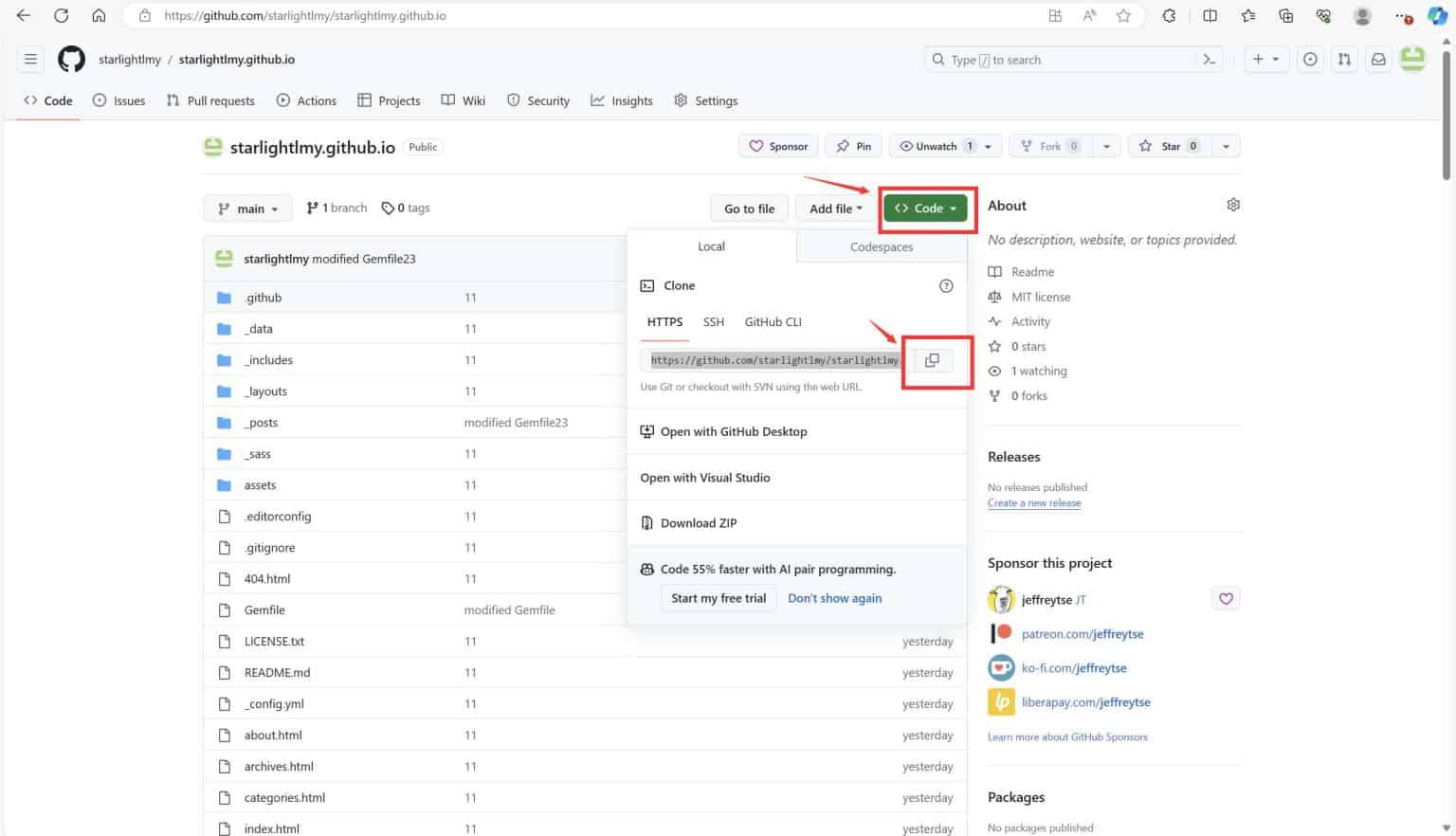Image resolution: width=1456 pixels, height=836 pixels.
Task: Click the GitHub Octocat logo
Action: (x=71, y=59)
